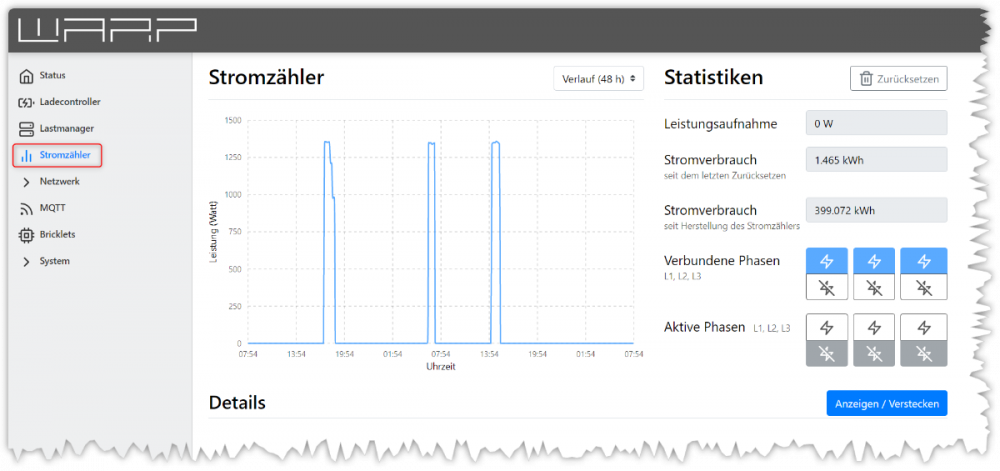
Task: Open Ladecontroller via its battery icon
Action: point(27,102)
